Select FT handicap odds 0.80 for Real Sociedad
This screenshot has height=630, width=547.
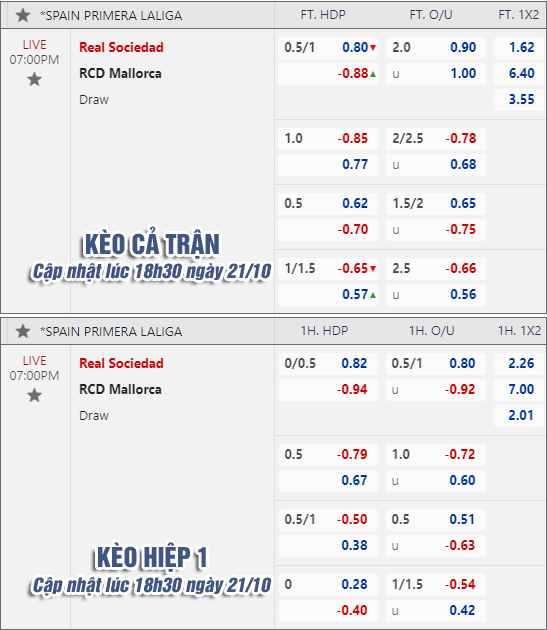pos(355,47)
